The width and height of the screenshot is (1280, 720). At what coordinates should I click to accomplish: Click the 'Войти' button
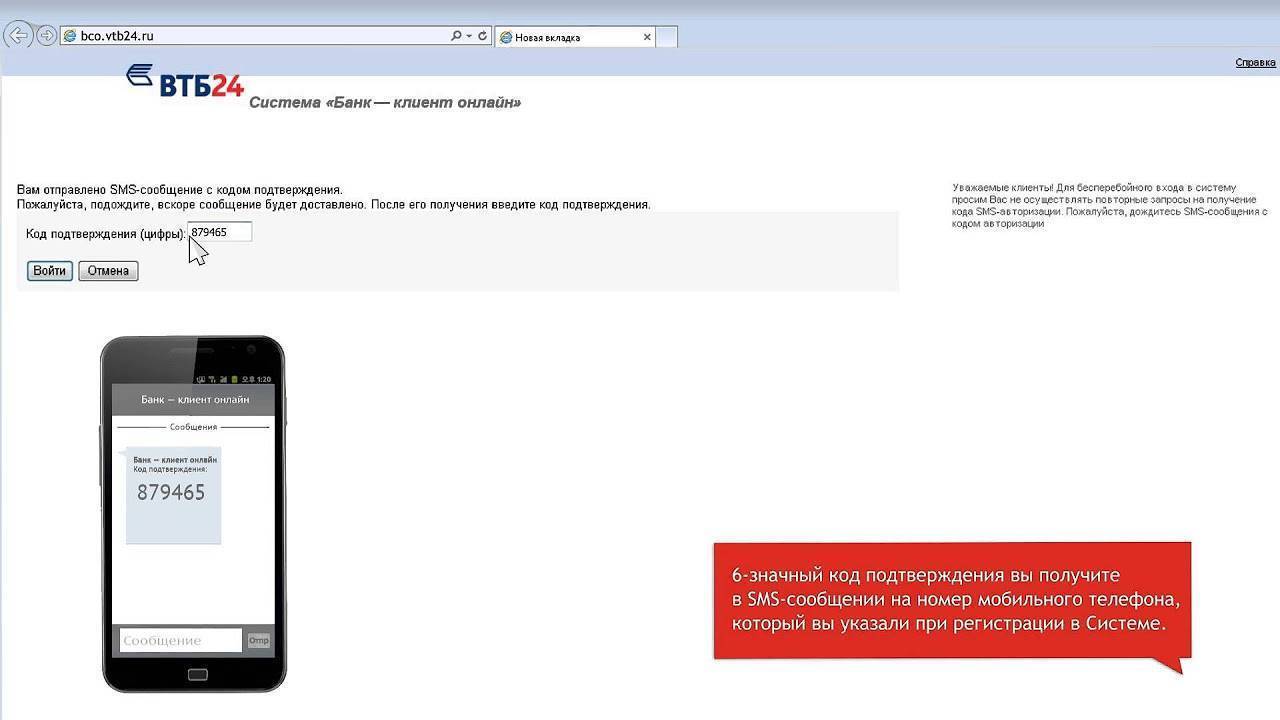[49, 271]
